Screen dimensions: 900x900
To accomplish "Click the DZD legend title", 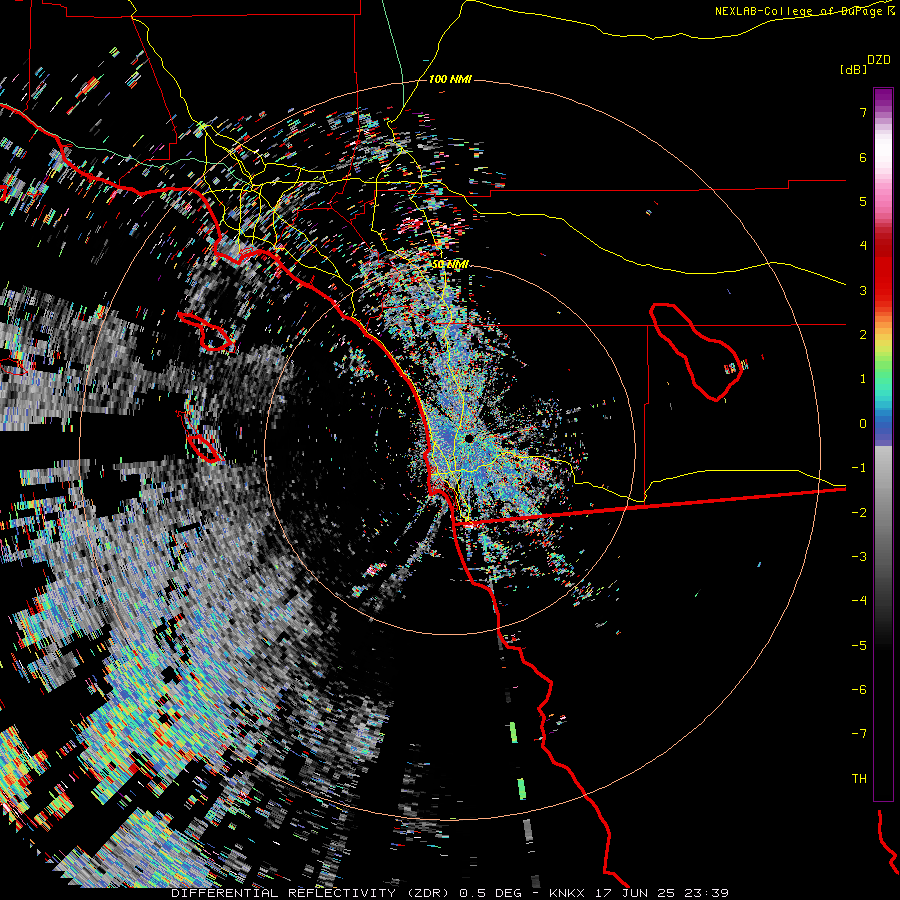I will click(879, 60).
